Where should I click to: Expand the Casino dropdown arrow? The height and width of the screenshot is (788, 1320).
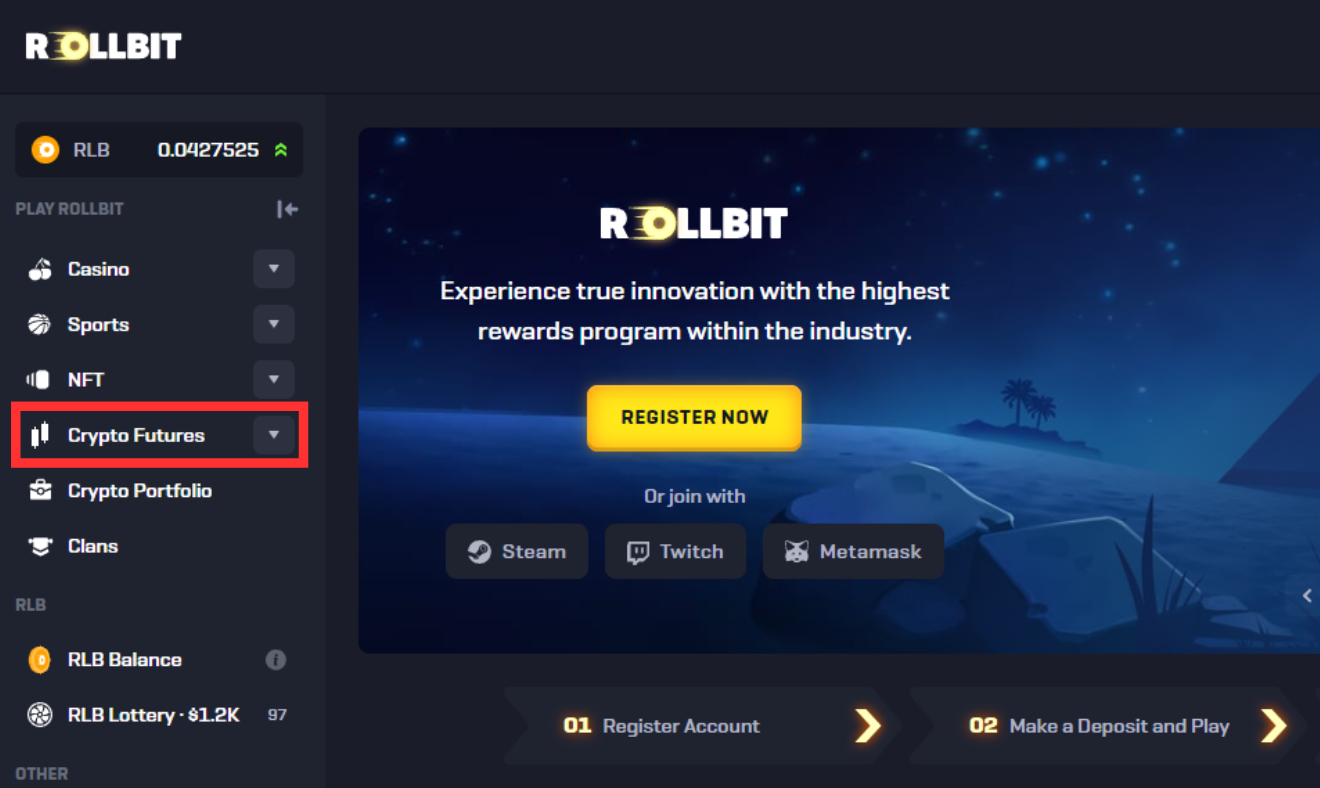tap(274, 269)
